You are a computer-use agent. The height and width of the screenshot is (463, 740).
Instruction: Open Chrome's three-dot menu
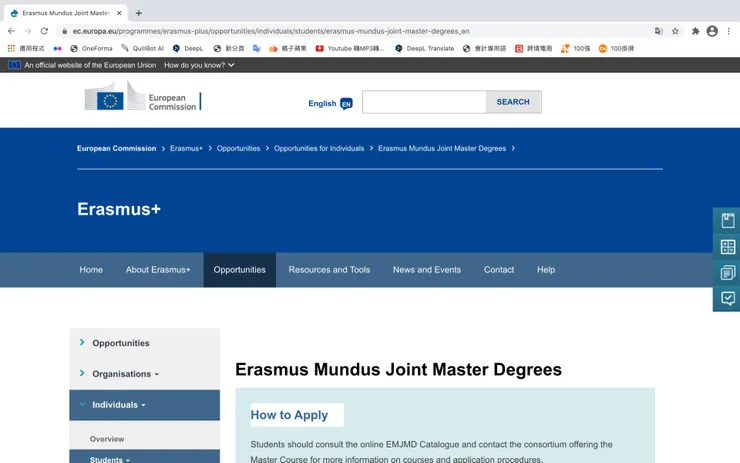[x=729, y=31]
